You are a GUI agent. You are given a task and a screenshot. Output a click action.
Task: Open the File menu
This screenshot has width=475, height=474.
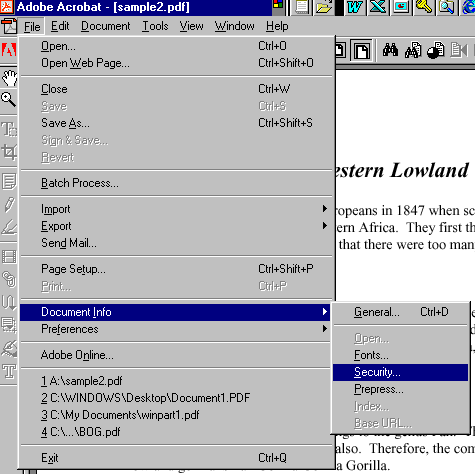[32, 26]
